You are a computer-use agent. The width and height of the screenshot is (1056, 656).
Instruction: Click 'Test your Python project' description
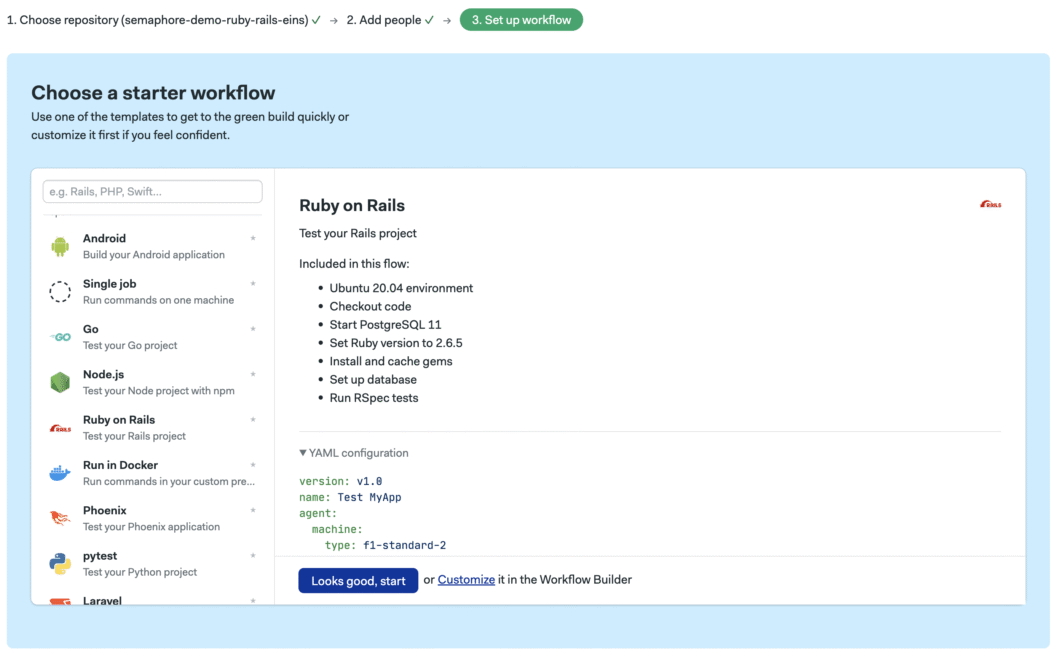click(140, 572)
